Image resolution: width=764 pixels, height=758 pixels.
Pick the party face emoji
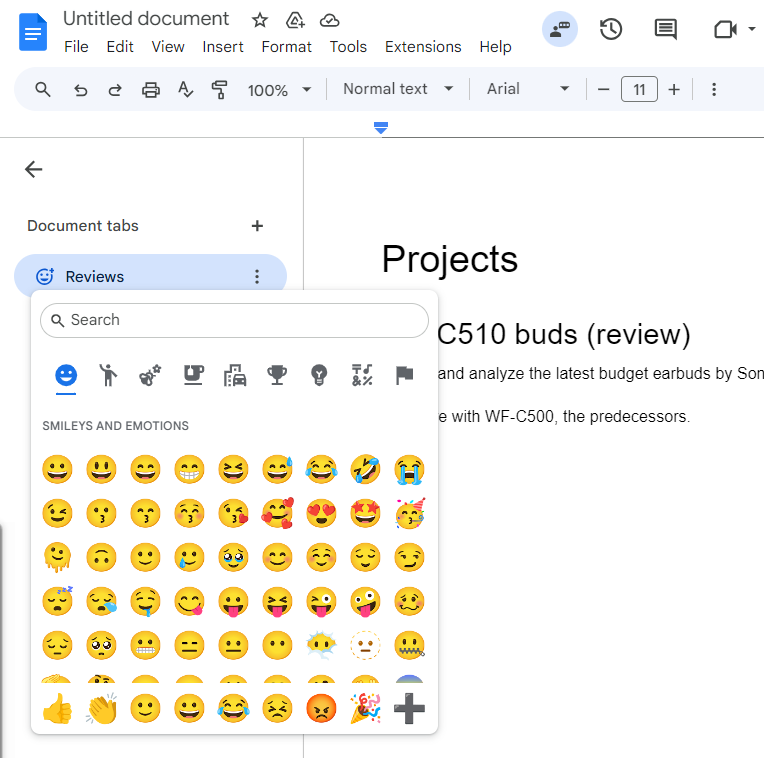click(x=410, y=513)
